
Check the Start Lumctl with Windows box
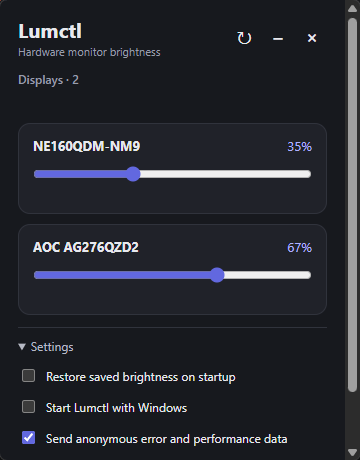tap(28, 407)
